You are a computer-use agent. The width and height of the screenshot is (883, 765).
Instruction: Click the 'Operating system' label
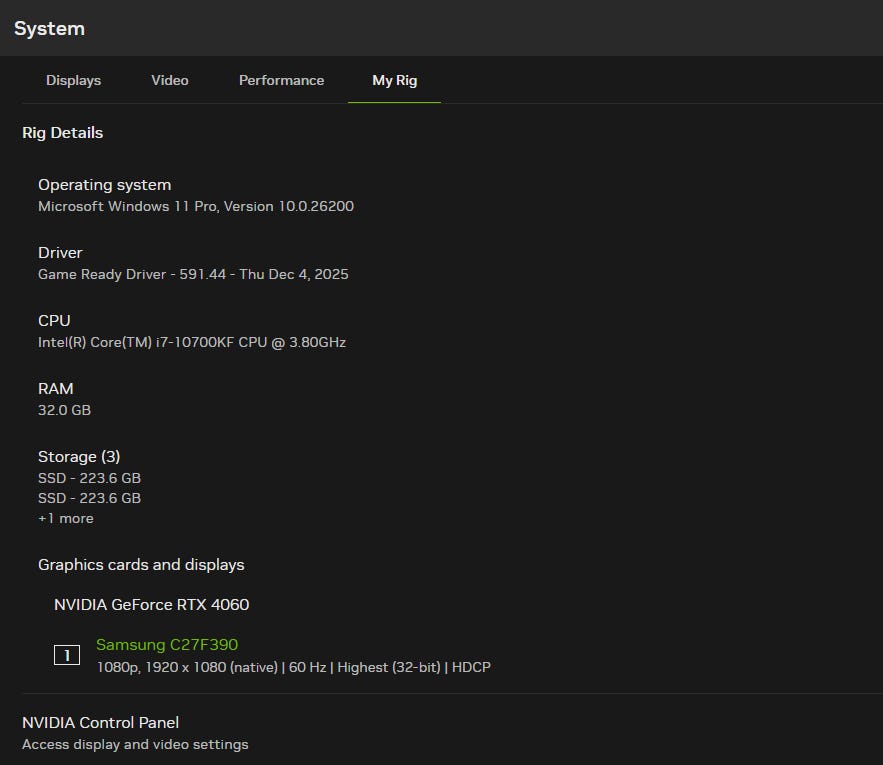coord(104,185)
